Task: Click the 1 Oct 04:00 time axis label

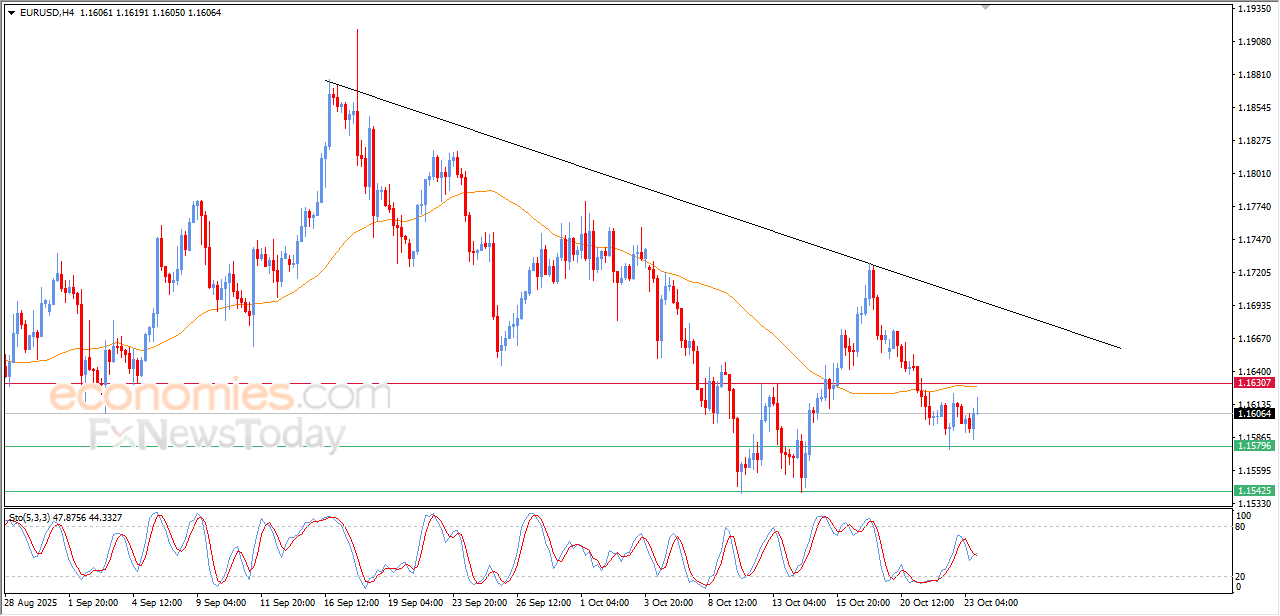Action: point(606,603)
